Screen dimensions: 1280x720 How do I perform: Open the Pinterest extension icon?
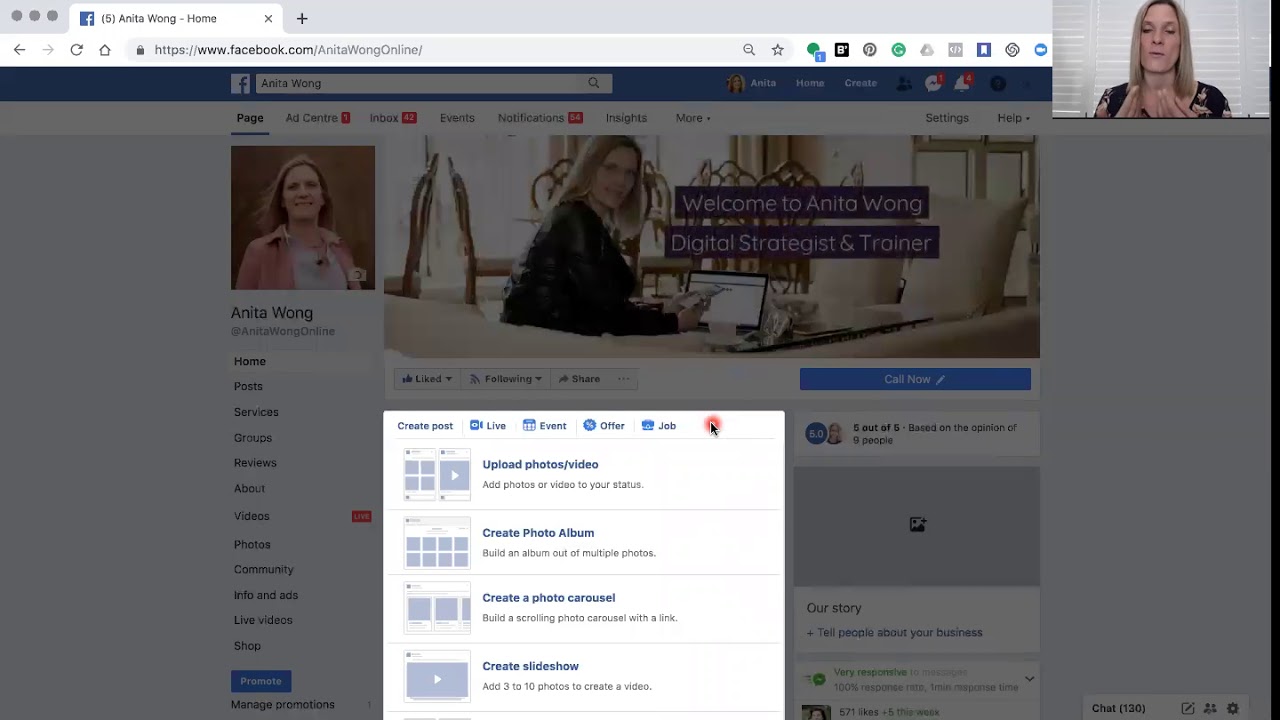pyautogui.click(x=870, y=50)
